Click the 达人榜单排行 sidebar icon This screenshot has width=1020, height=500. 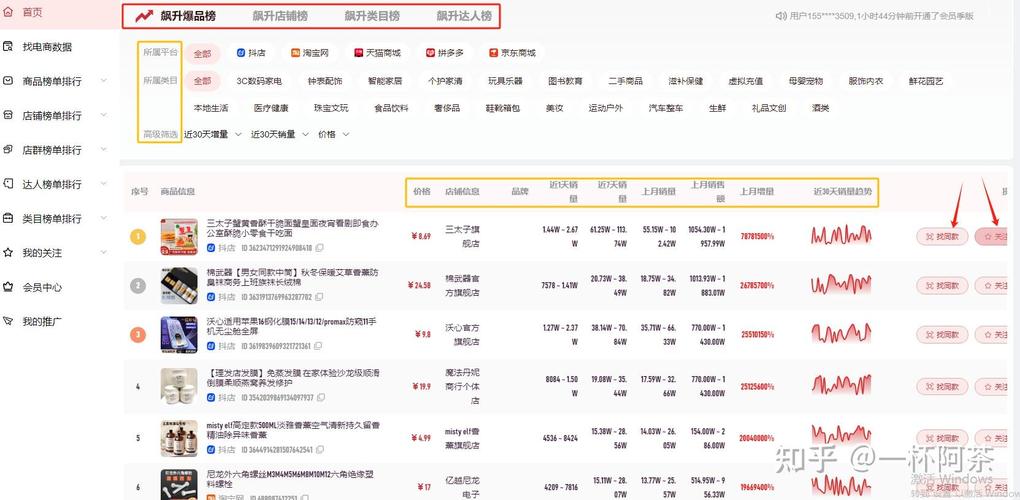pyautogui.click(x=8, y=184)
